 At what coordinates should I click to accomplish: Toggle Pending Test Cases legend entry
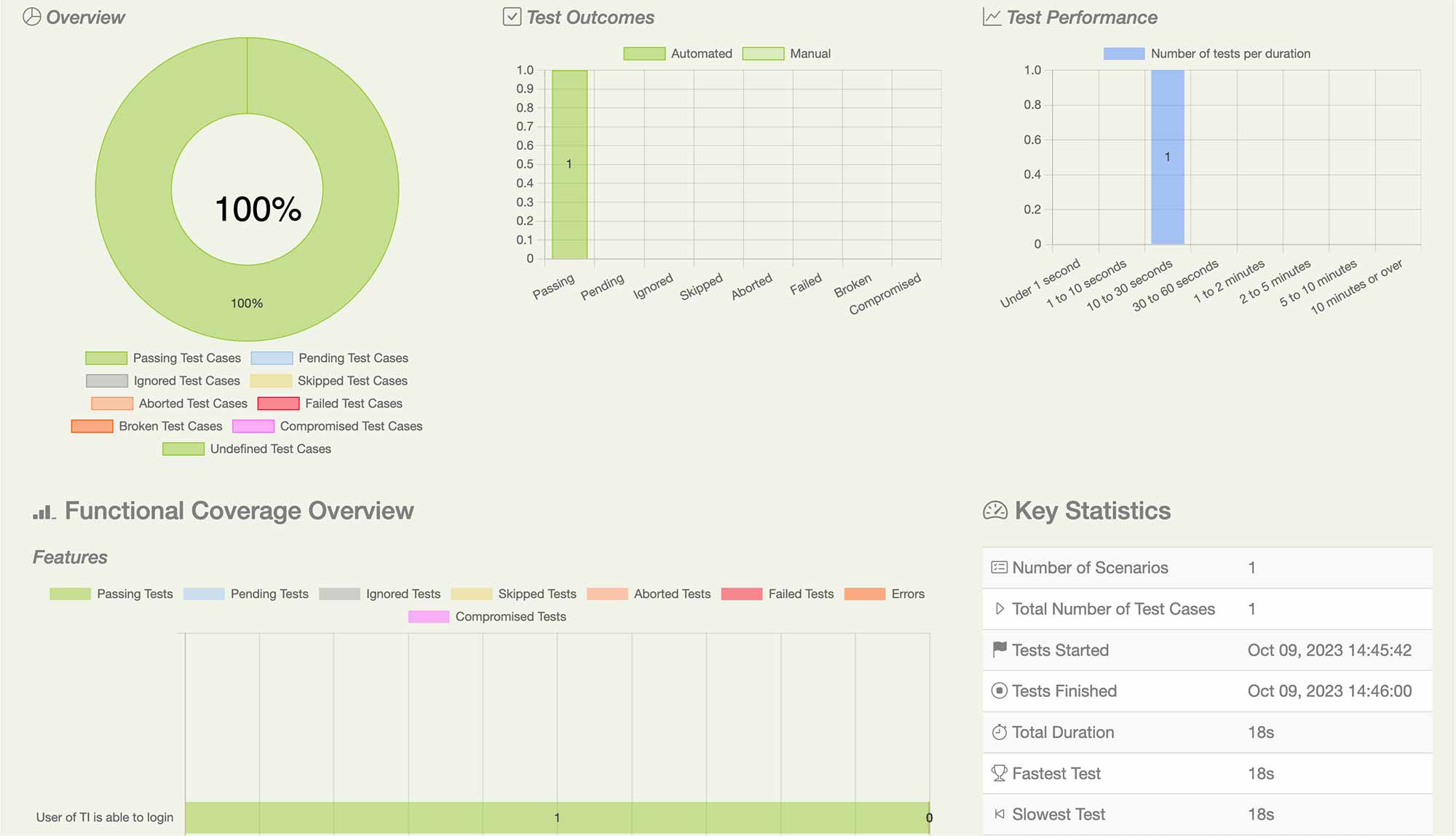pos(330,358)
